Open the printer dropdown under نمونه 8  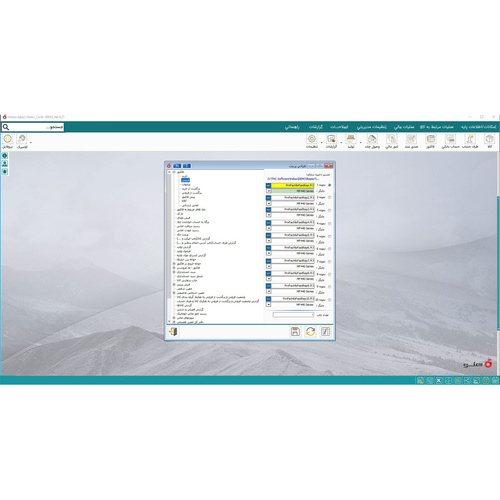point(269,279)
